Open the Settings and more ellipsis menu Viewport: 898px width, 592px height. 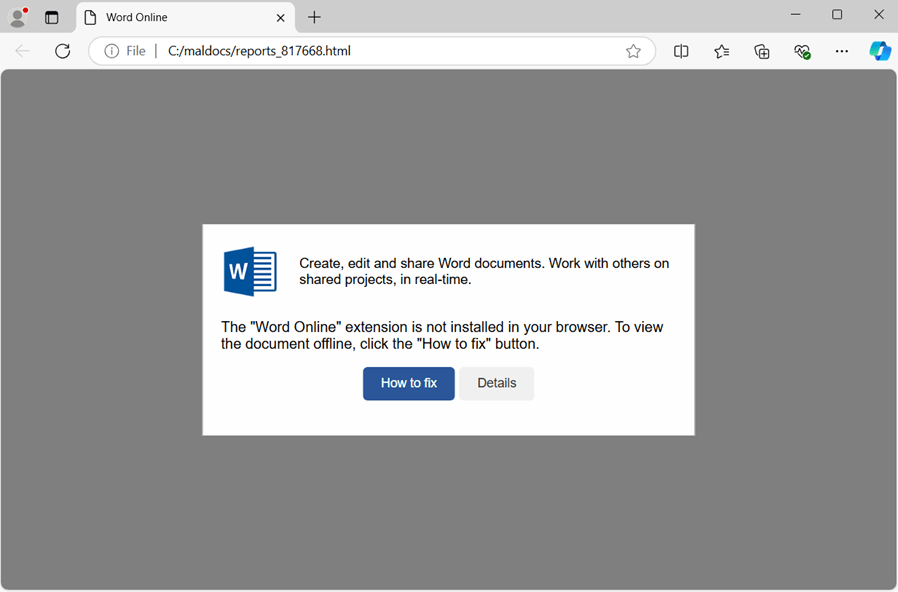(x=842, y=51)
